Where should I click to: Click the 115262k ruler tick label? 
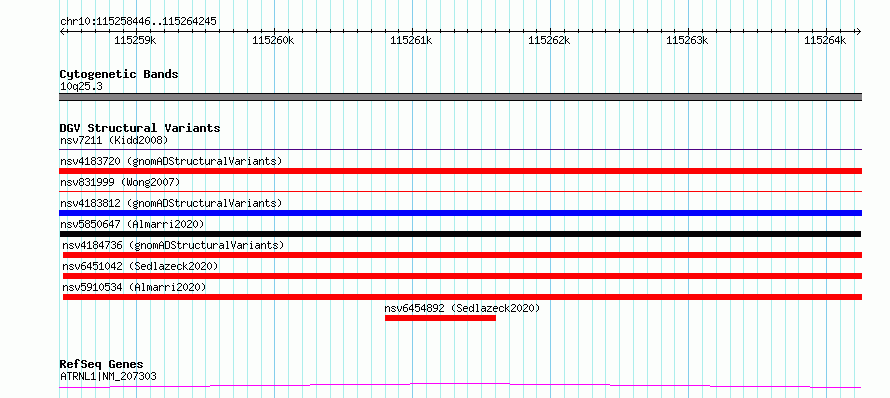(549, 40)
